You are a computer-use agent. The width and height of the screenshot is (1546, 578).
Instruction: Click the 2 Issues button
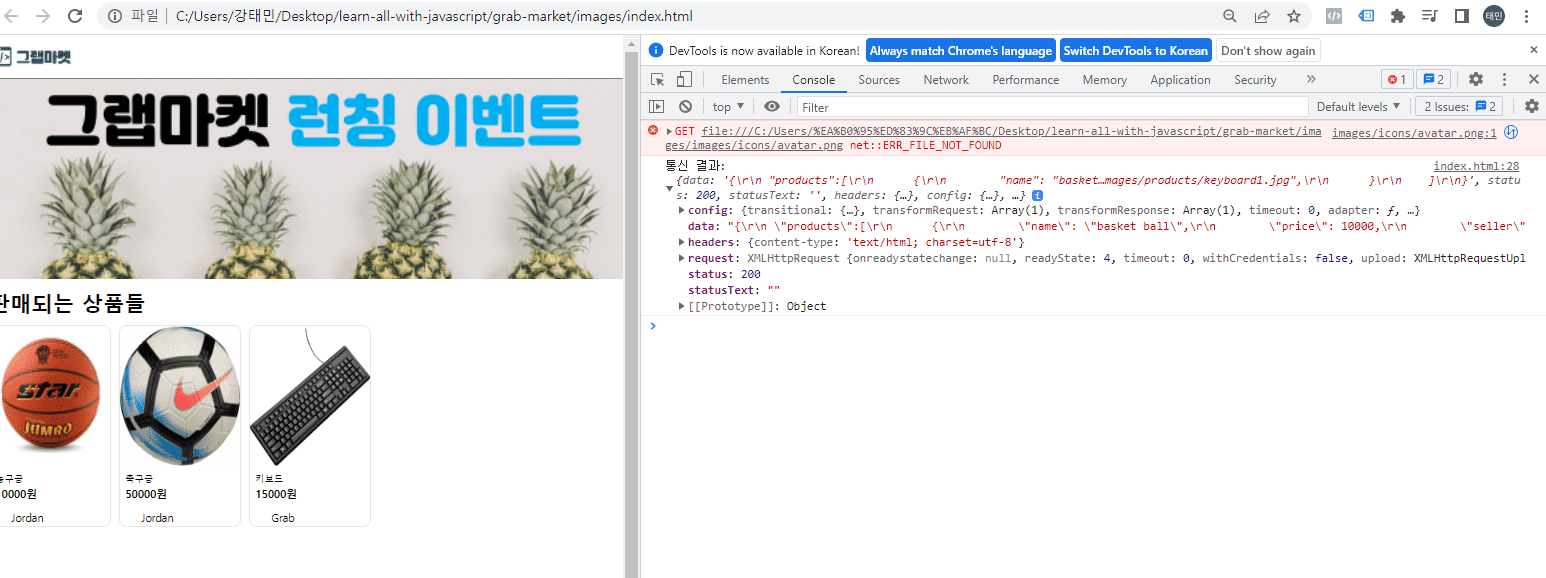[x=1460, y=106]
